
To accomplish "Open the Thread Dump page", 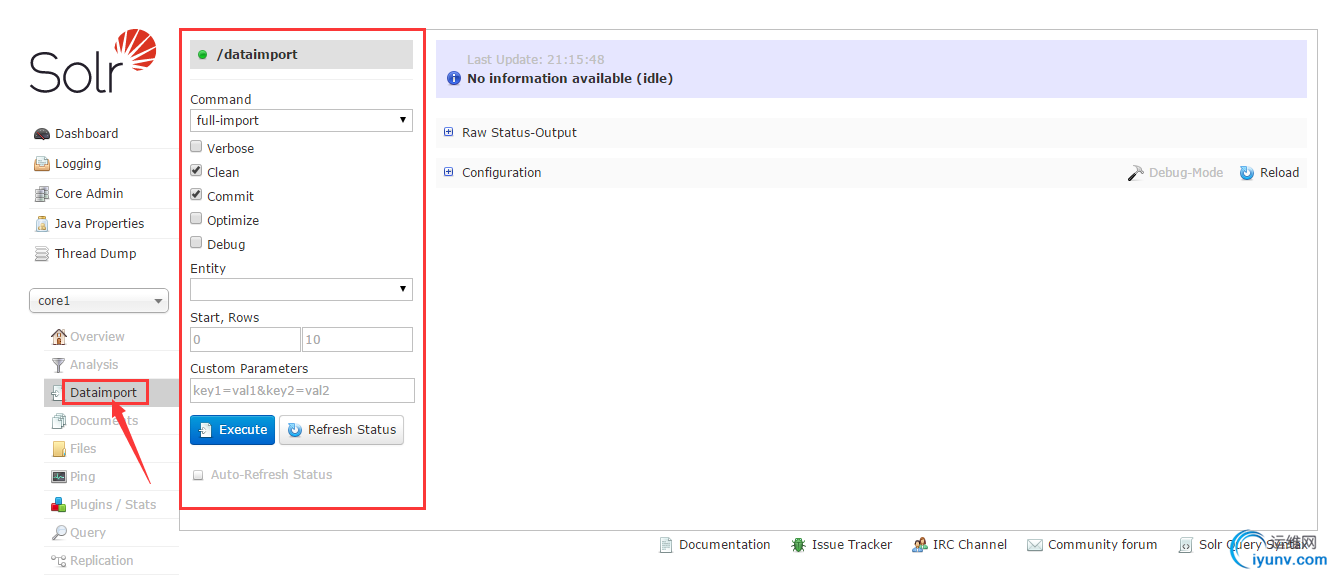I will [95, 254].
